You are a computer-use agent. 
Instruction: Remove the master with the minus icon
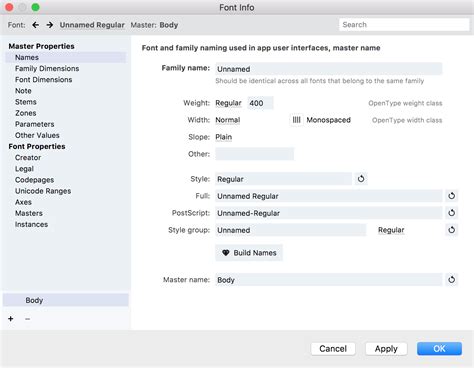click(x=28, y=319)
